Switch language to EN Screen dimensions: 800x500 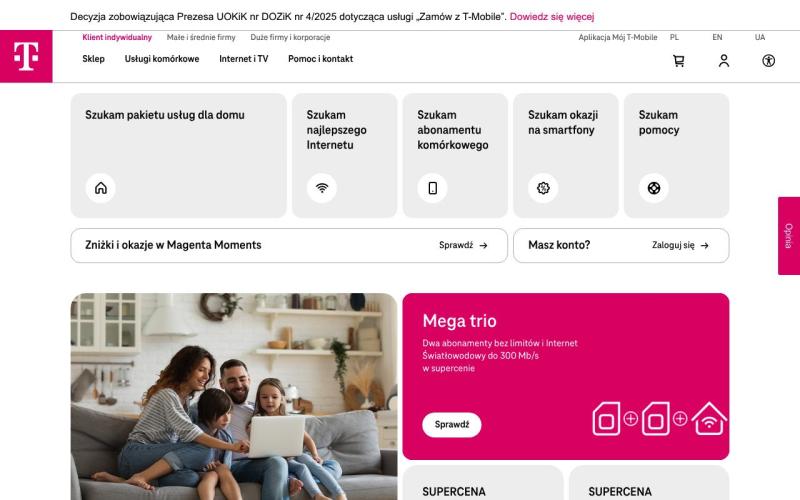[x=717, y=37]
